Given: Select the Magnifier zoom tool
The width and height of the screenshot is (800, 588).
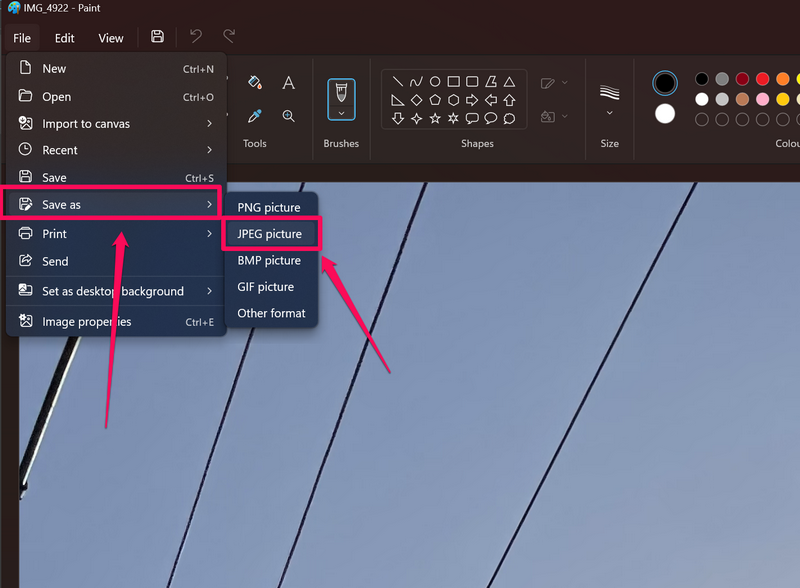Looking at the screenshot, I should coord(288,116).
